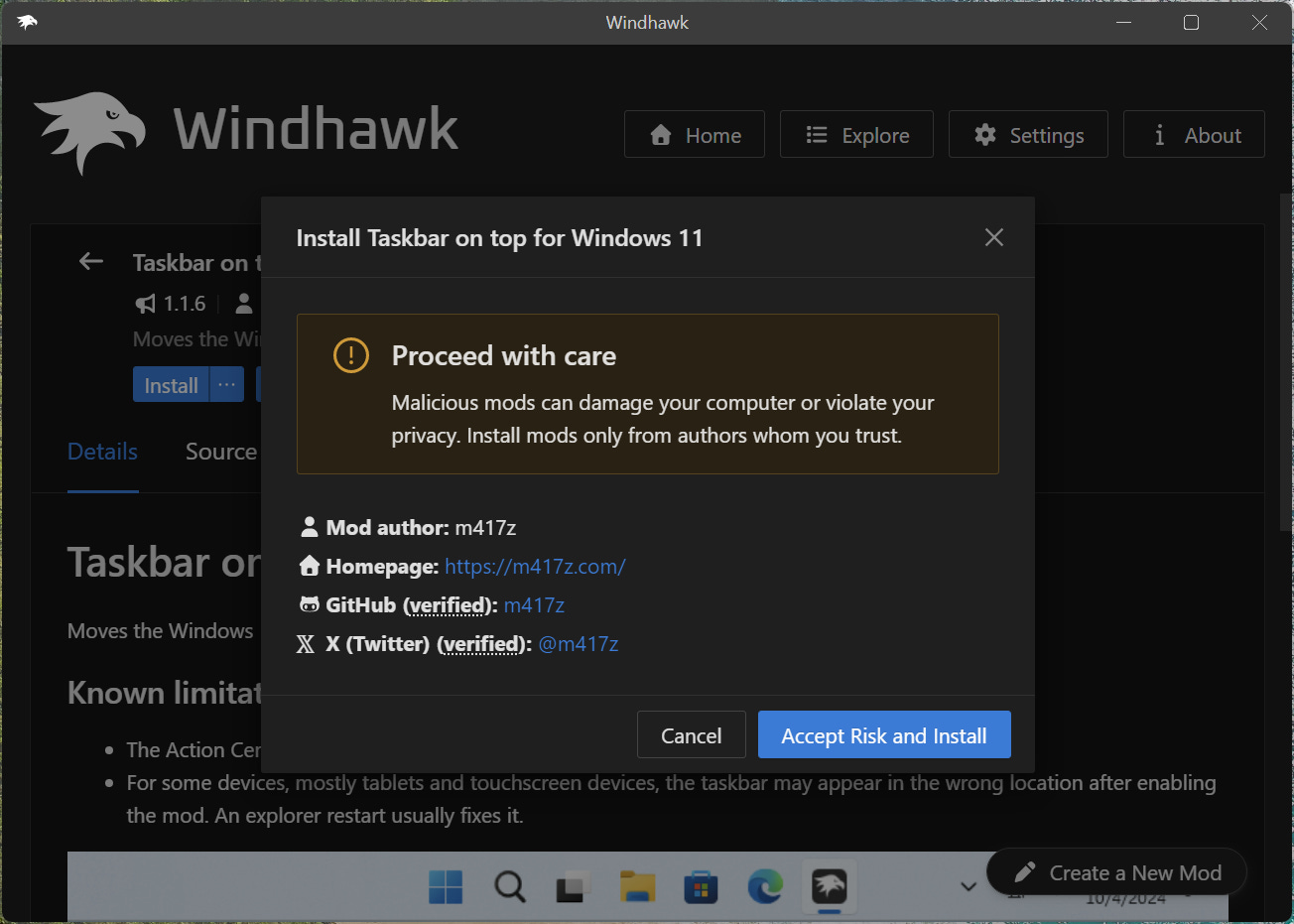Click the Explore list icon
Image resolution: width=1294 pixels, height=924 pixels.
[x=816, y=134]
